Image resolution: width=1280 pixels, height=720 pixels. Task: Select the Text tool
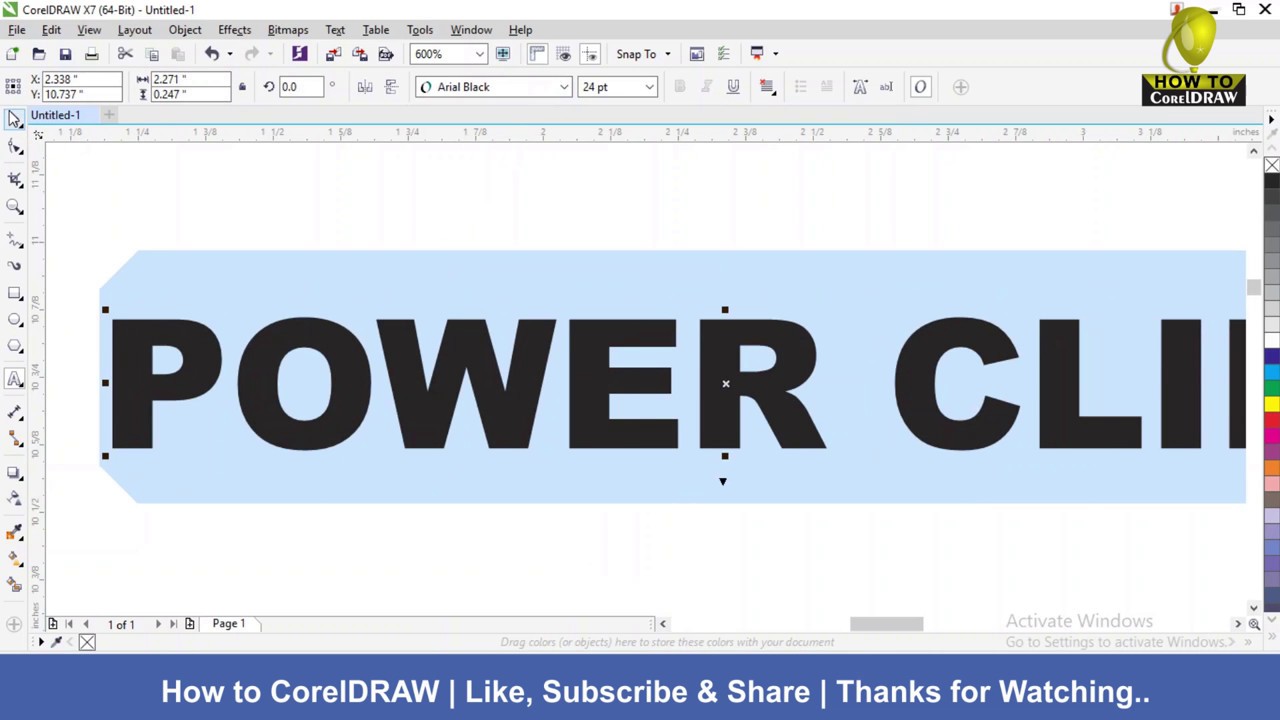[x=15, y=377]
